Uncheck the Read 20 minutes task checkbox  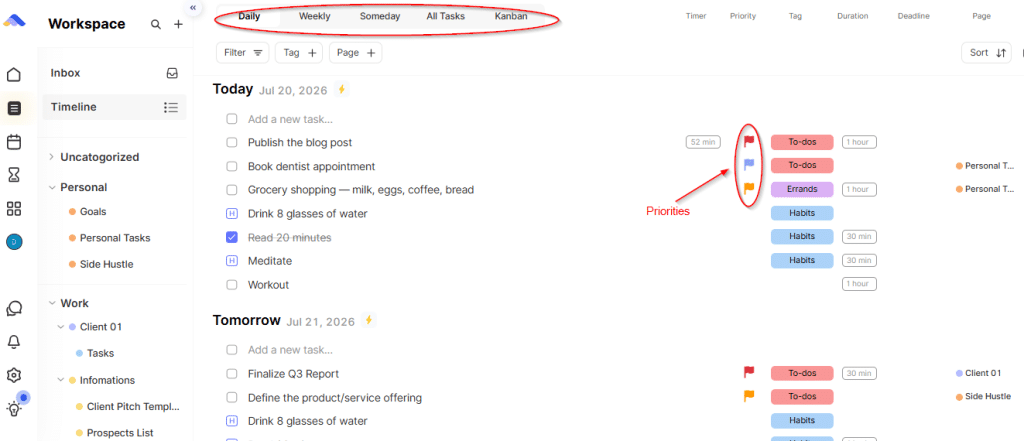point(232,237)
